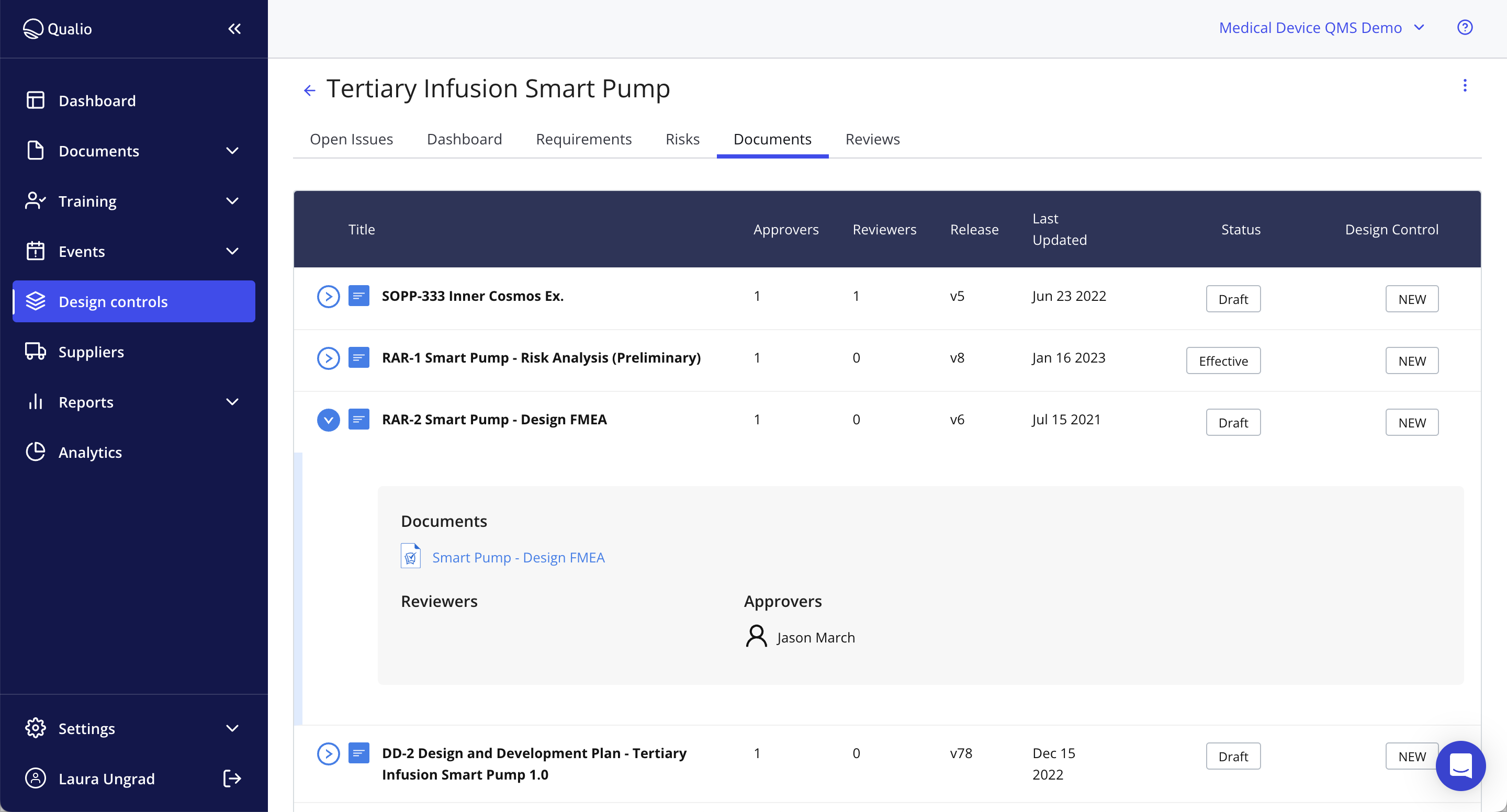Click the NEW badge on RAR-1 row

click(x=1412, y=360)
